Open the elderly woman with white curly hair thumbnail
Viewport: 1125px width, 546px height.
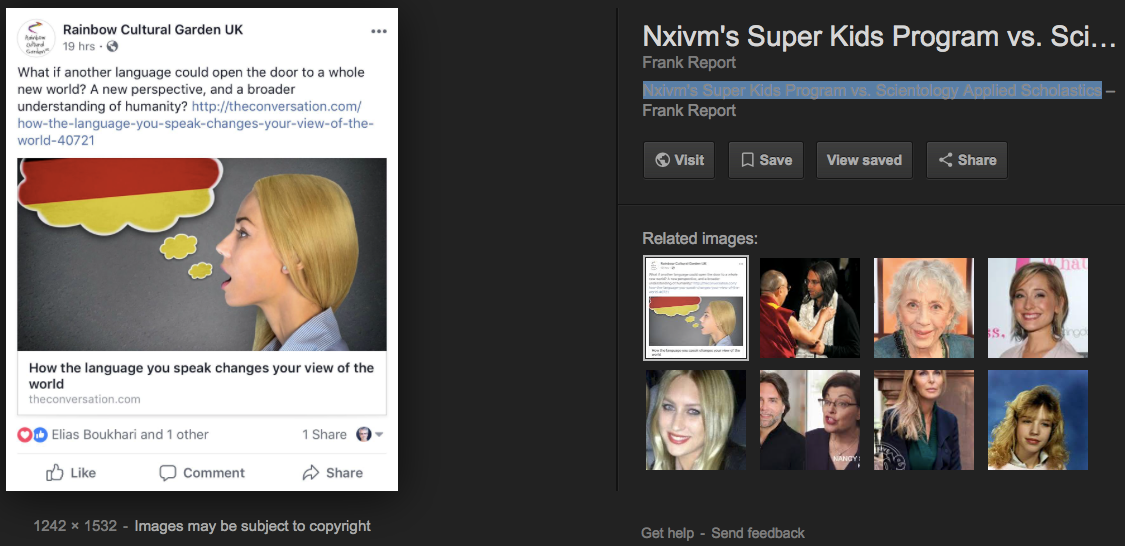923,308
